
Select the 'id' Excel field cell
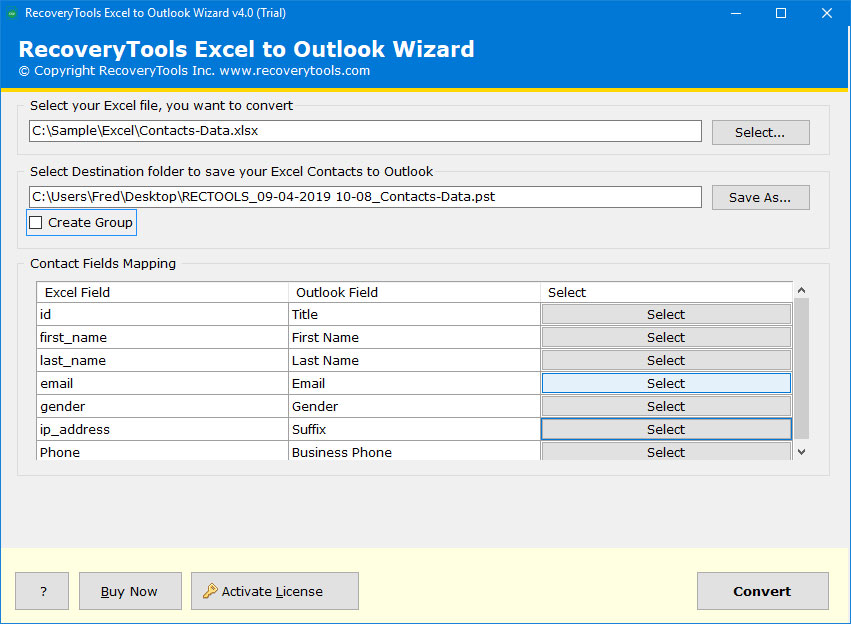162,314
